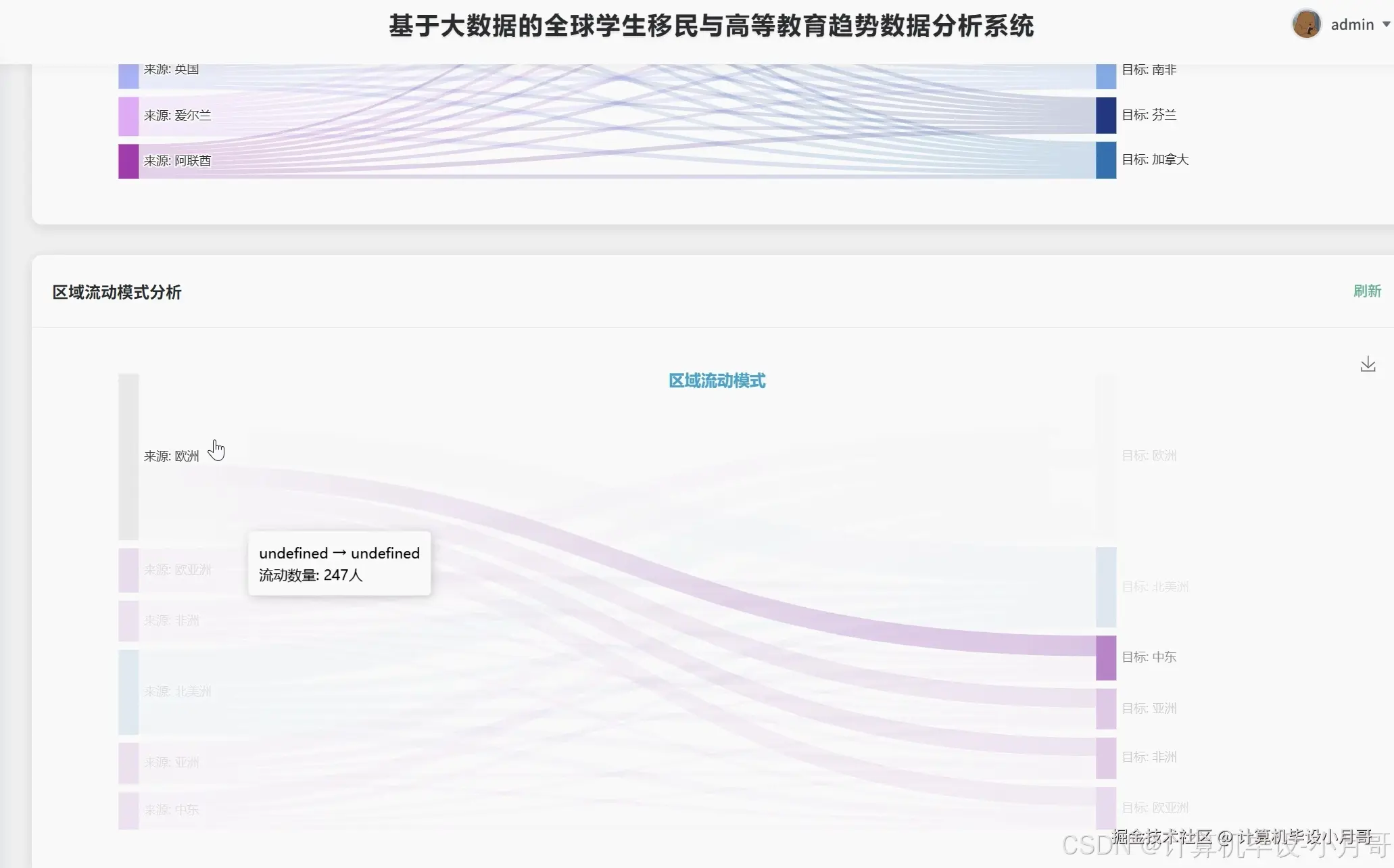This screenshot has width=1394, height=868.
Task: Click the 区域流动模式 chart title
Action: coord(717,381)
